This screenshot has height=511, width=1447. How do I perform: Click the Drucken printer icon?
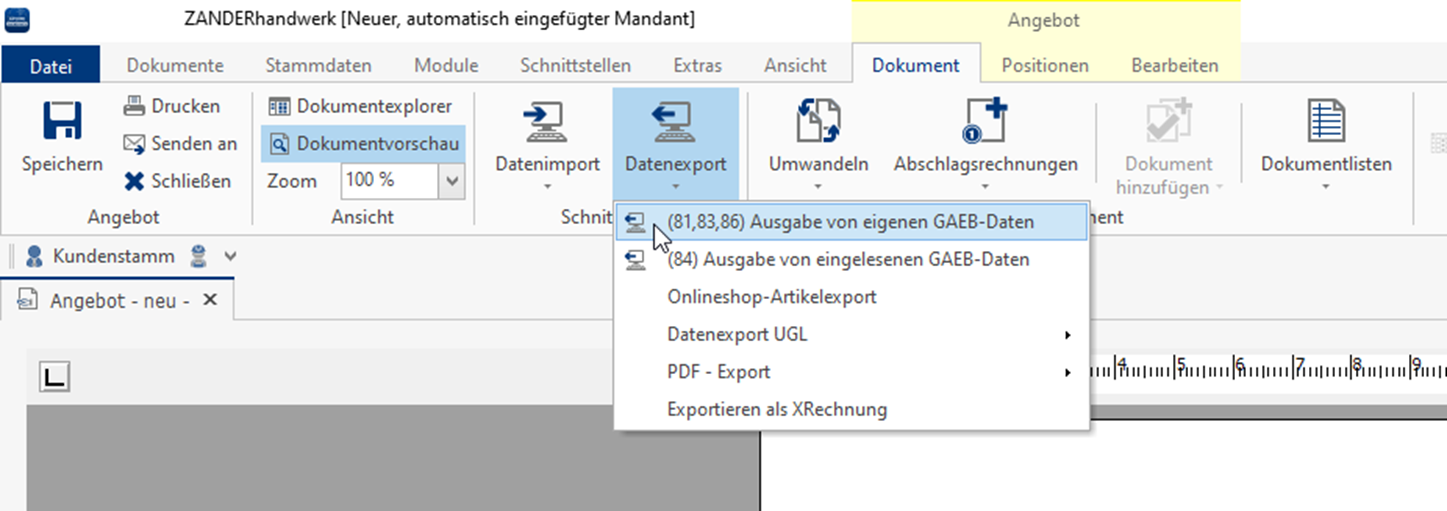point(135,106)
